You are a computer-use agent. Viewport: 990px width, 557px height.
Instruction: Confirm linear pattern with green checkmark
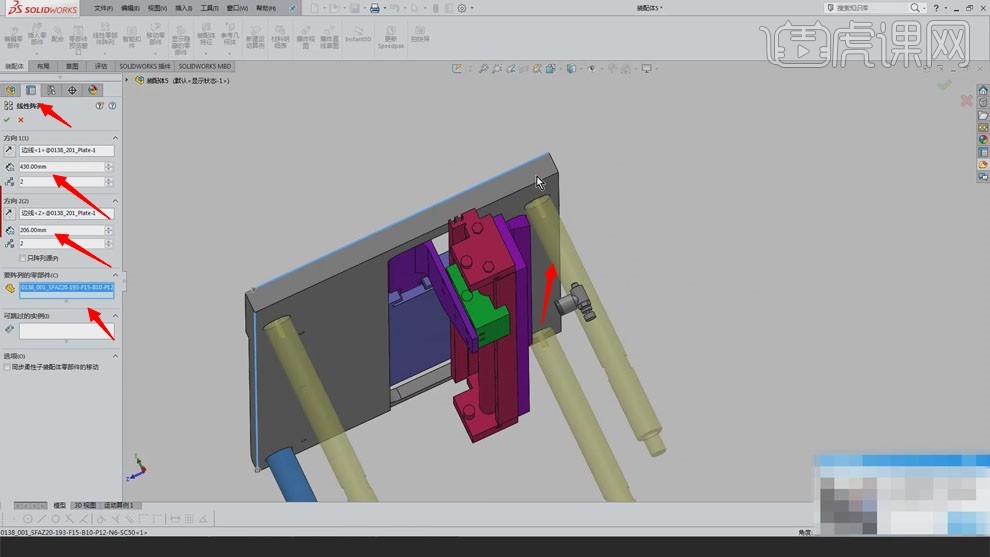[x=7, y=120]
